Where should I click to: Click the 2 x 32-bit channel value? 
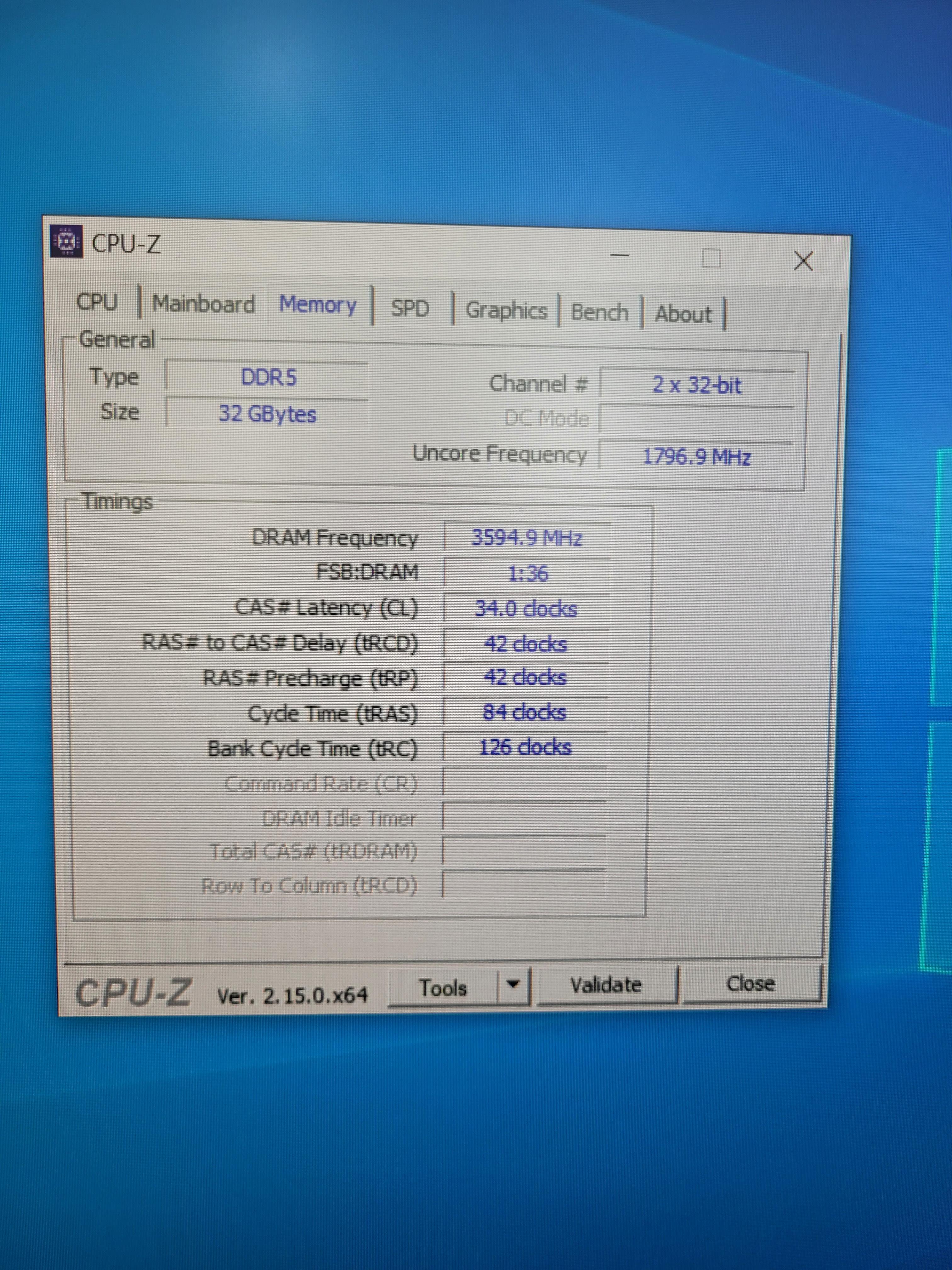coord(697,385)
